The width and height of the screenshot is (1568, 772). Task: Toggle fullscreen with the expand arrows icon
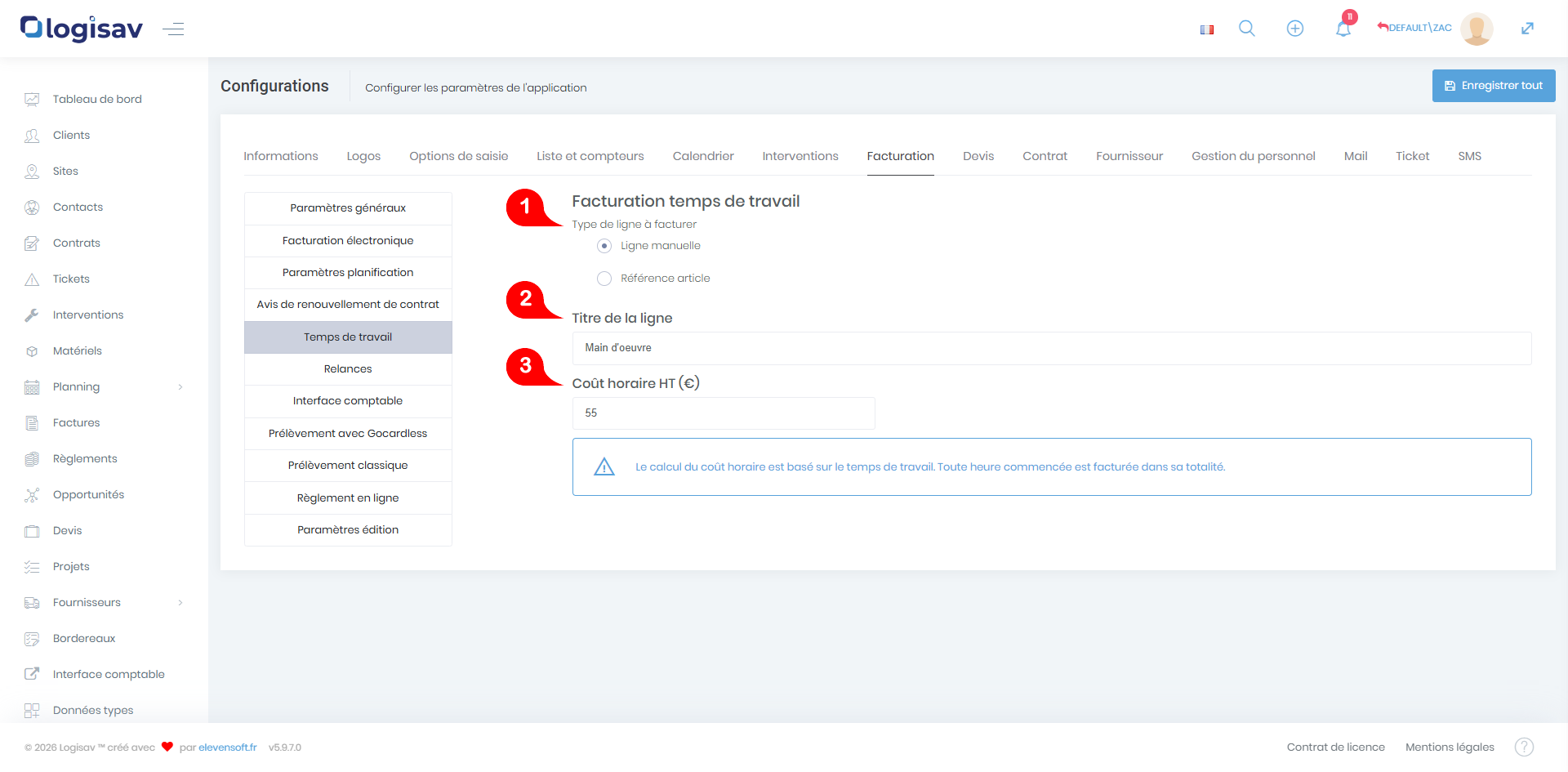(x=1527, y=29)
